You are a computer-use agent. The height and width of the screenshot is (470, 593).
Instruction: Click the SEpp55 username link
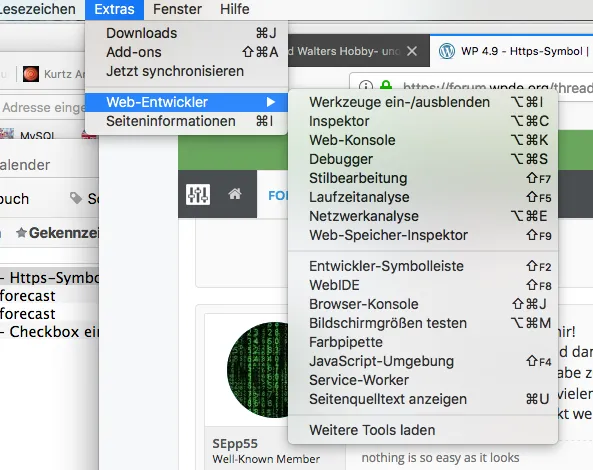pyautogui.click(x=235, y=443)
